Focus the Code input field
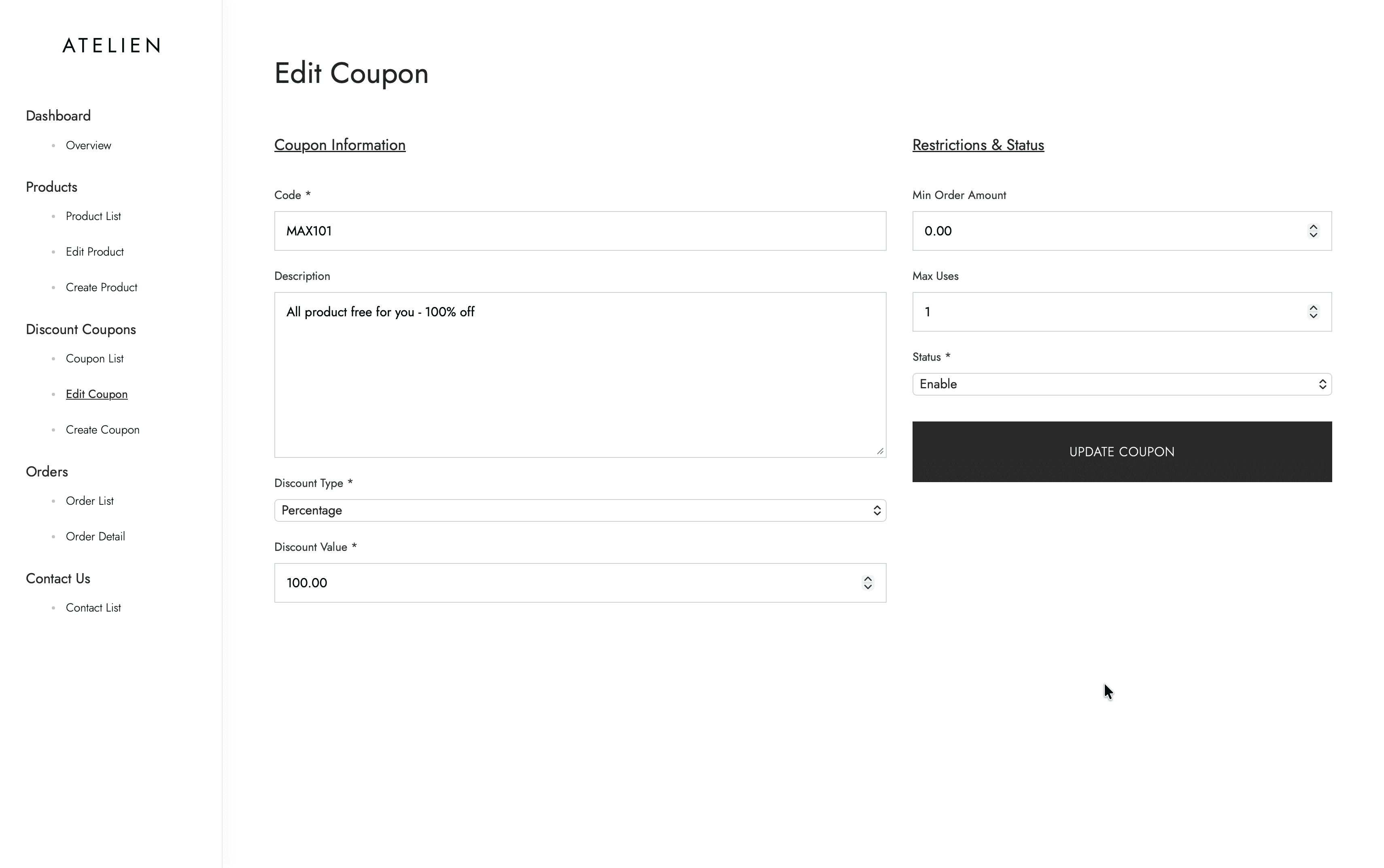This screenshot has width=1384, height=868. pyautogui.click(x=580, y=231)
